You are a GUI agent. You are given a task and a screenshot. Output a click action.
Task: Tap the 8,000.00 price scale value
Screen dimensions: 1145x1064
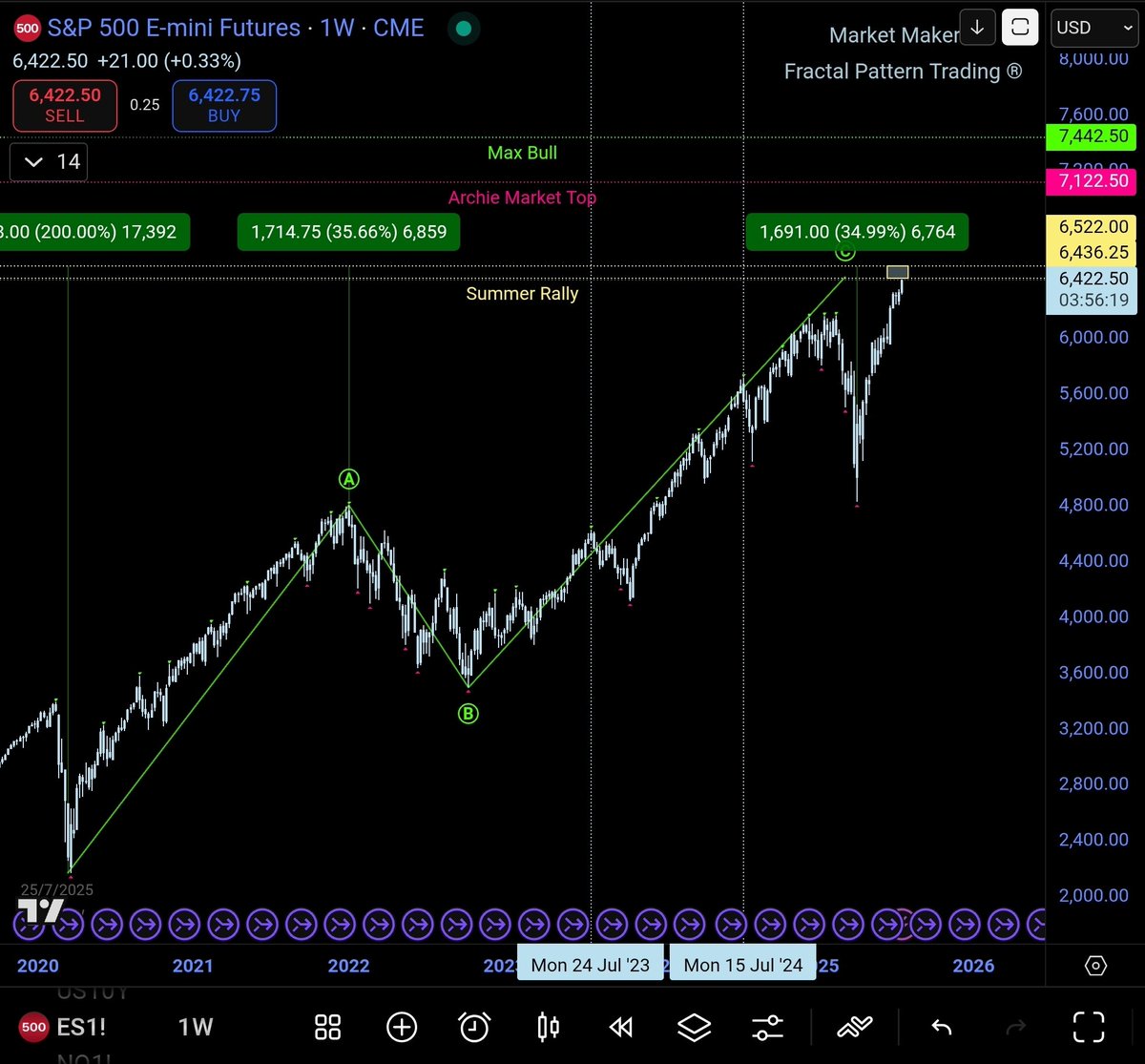pyautogui.click(x=1093, y=58)
